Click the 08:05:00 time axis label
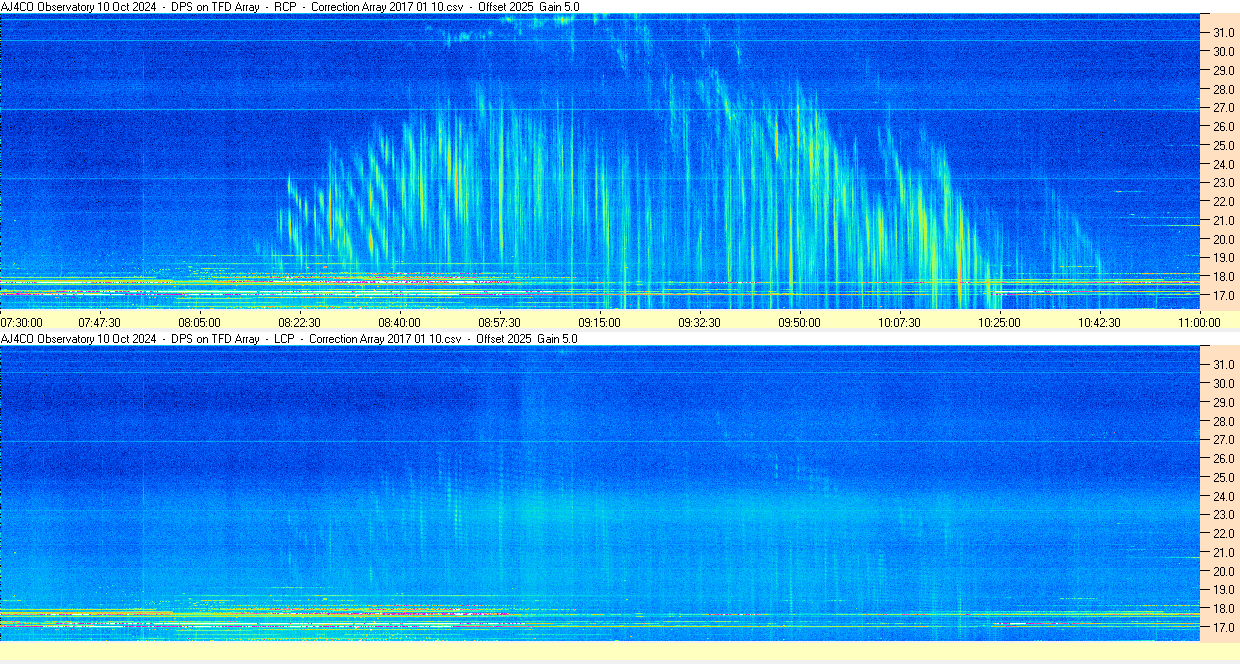The width and height of the screenshot is (1240, 664). [199, 323]
